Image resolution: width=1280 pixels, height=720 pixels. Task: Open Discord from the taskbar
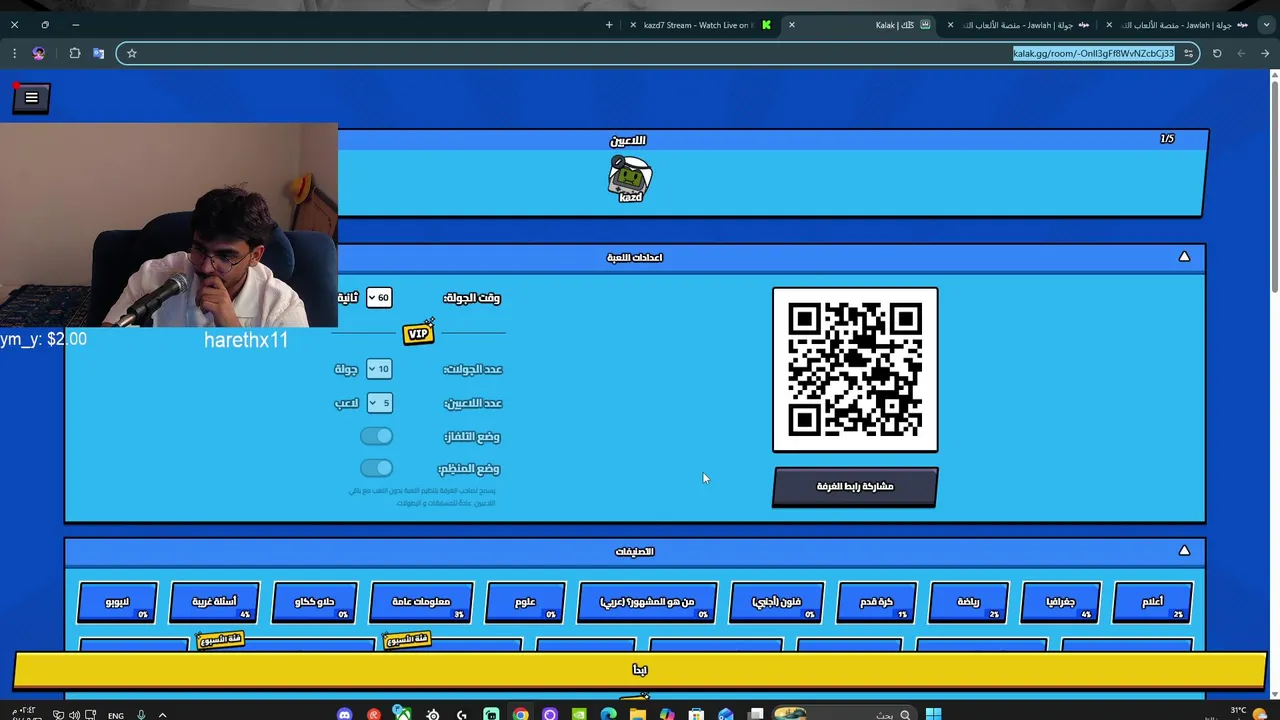344,714
